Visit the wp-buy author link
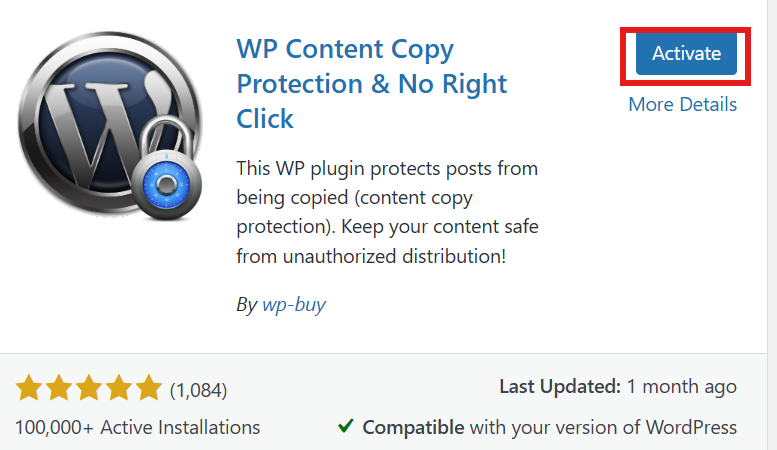The width and height of the screenshot is (777, 450). [x=294, y=304]
